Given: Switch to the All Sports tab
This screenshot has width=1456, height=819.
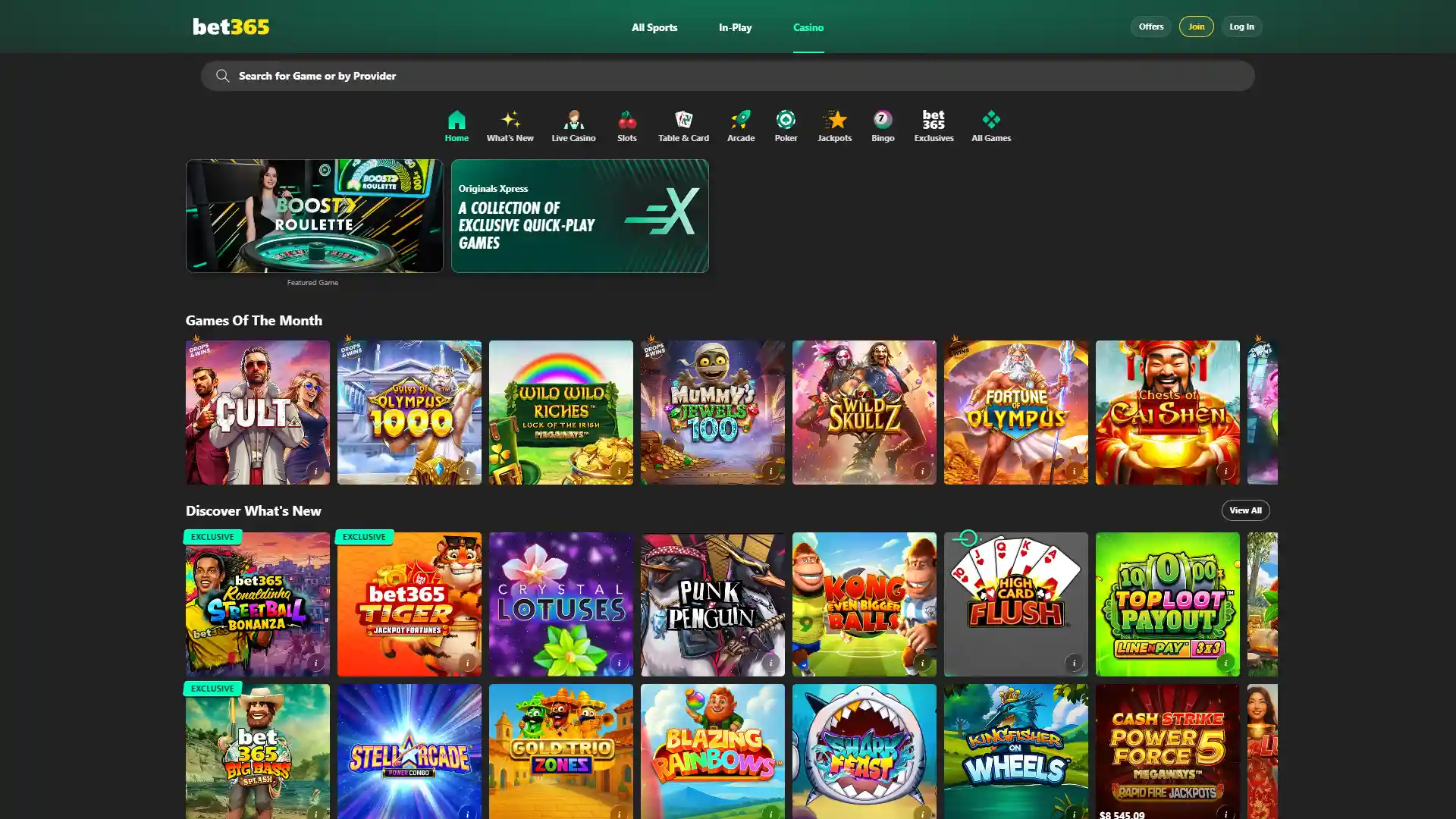Looking at the screenshot, I should click(x=654, y=27).
